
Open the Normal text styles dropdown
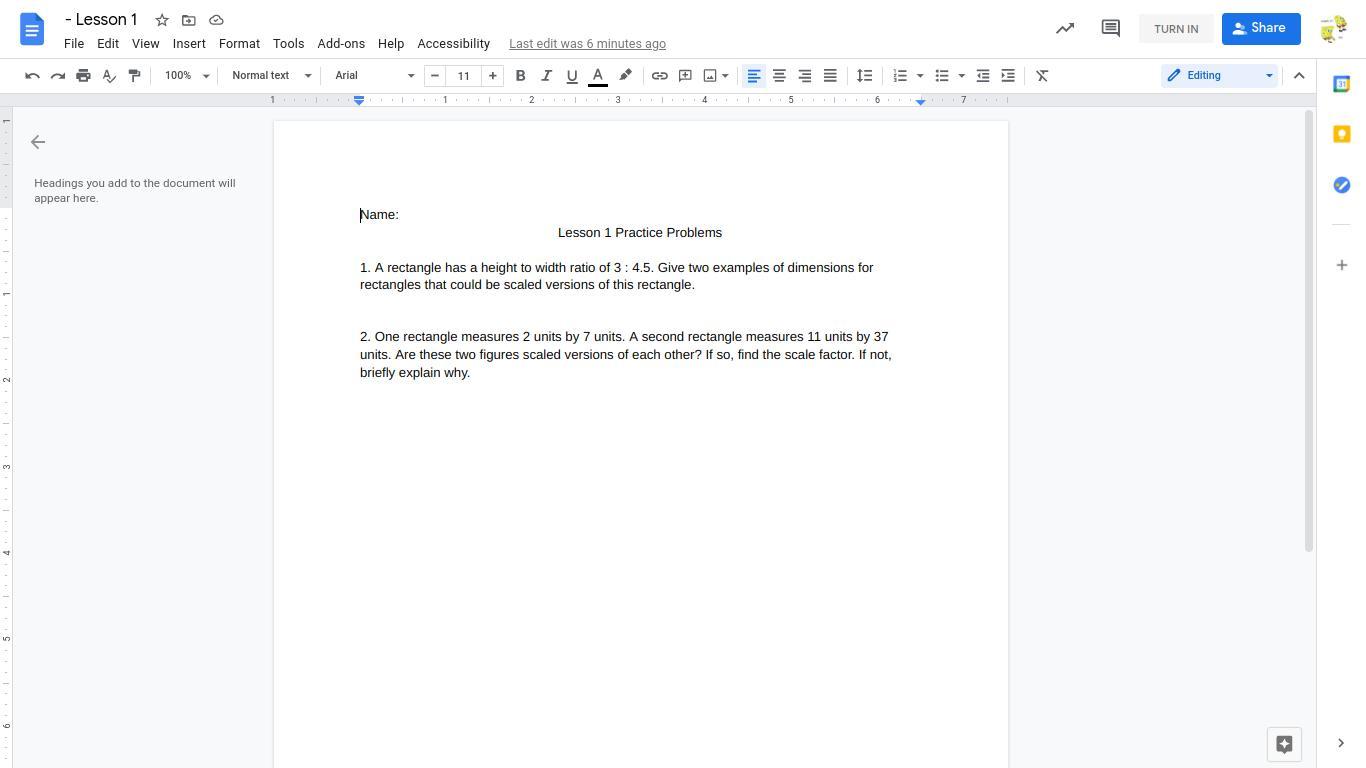(272, 76)
